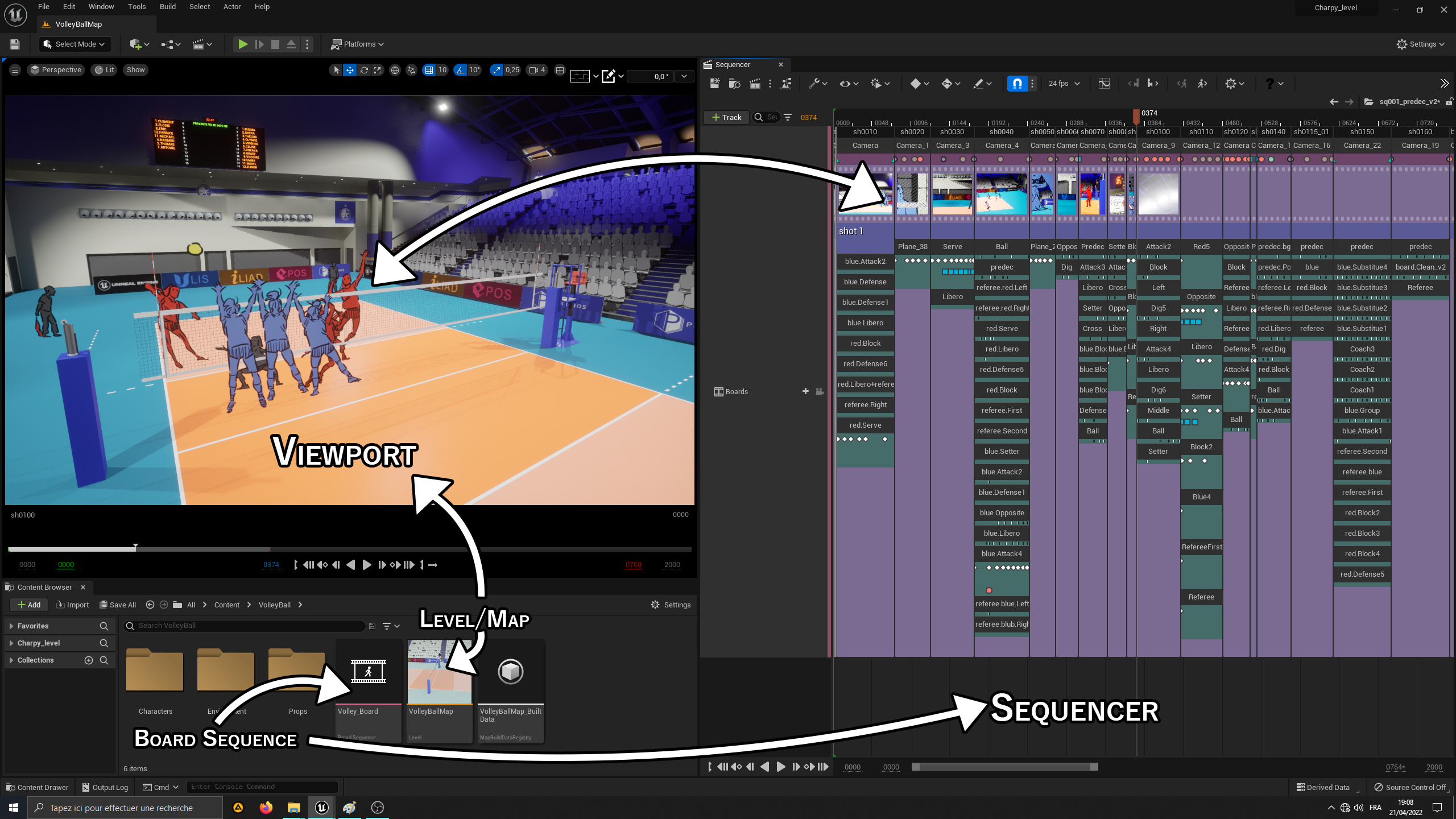
Task: Find sequence in Content Browser
Action: click(x=735, y=84)
